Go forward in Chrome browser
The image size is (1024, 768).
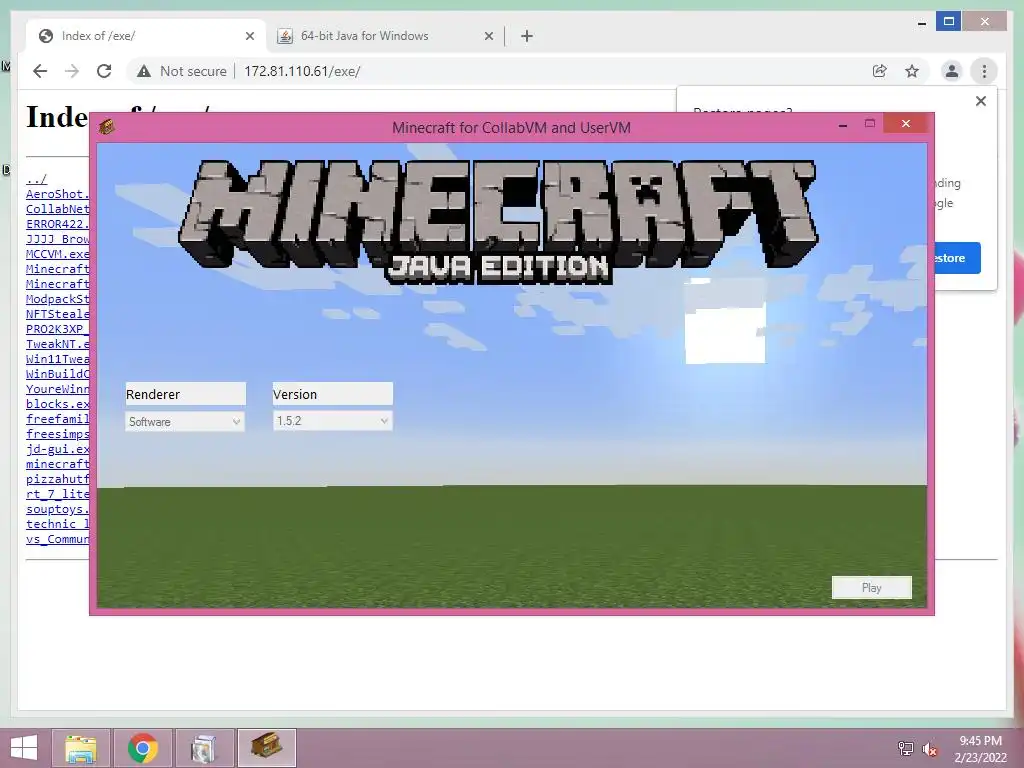point(72,71)
